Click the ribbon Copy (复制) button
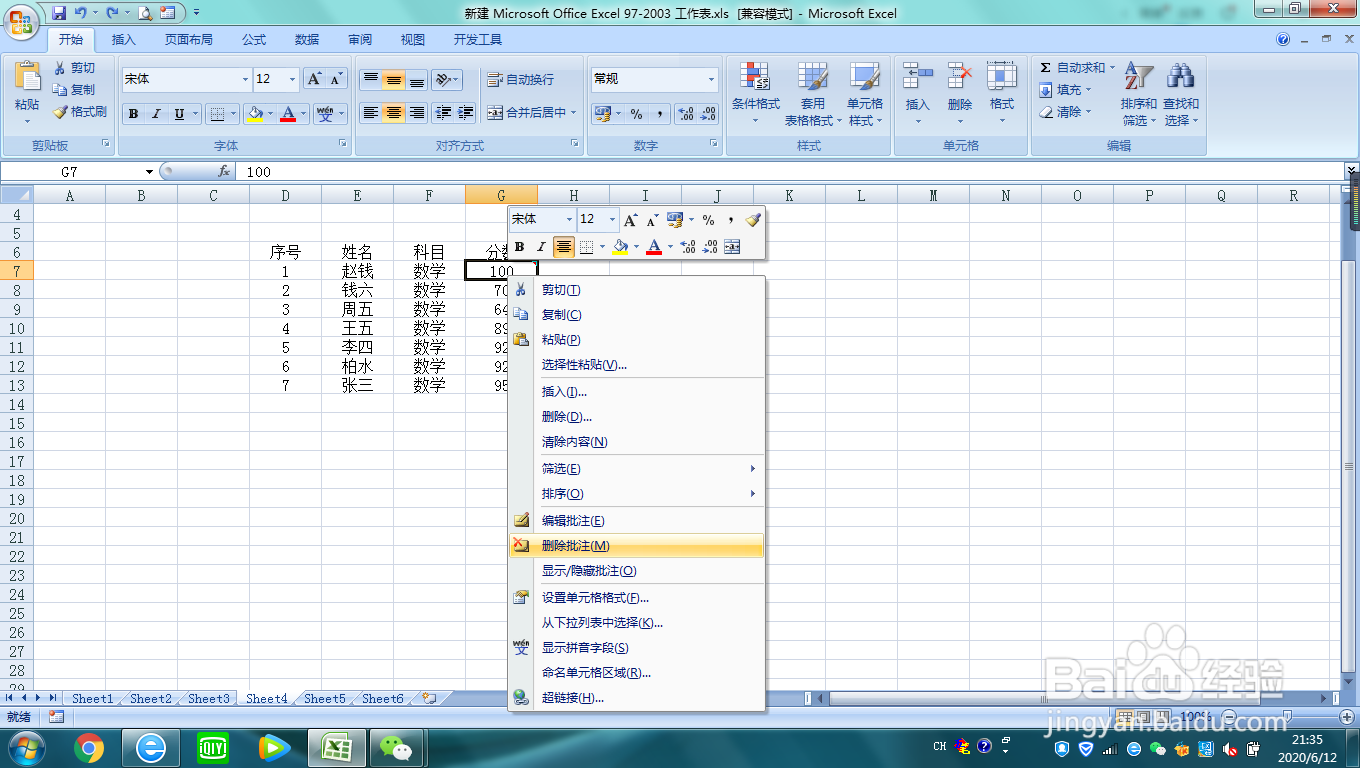Viewport: 1360px width, 768px height. point(75,90)
